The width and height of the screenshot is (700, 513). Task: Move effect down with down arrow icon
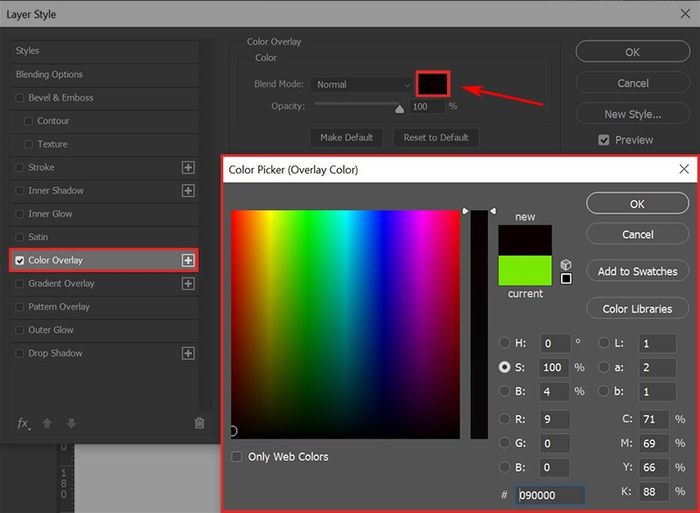coord(71,423)
